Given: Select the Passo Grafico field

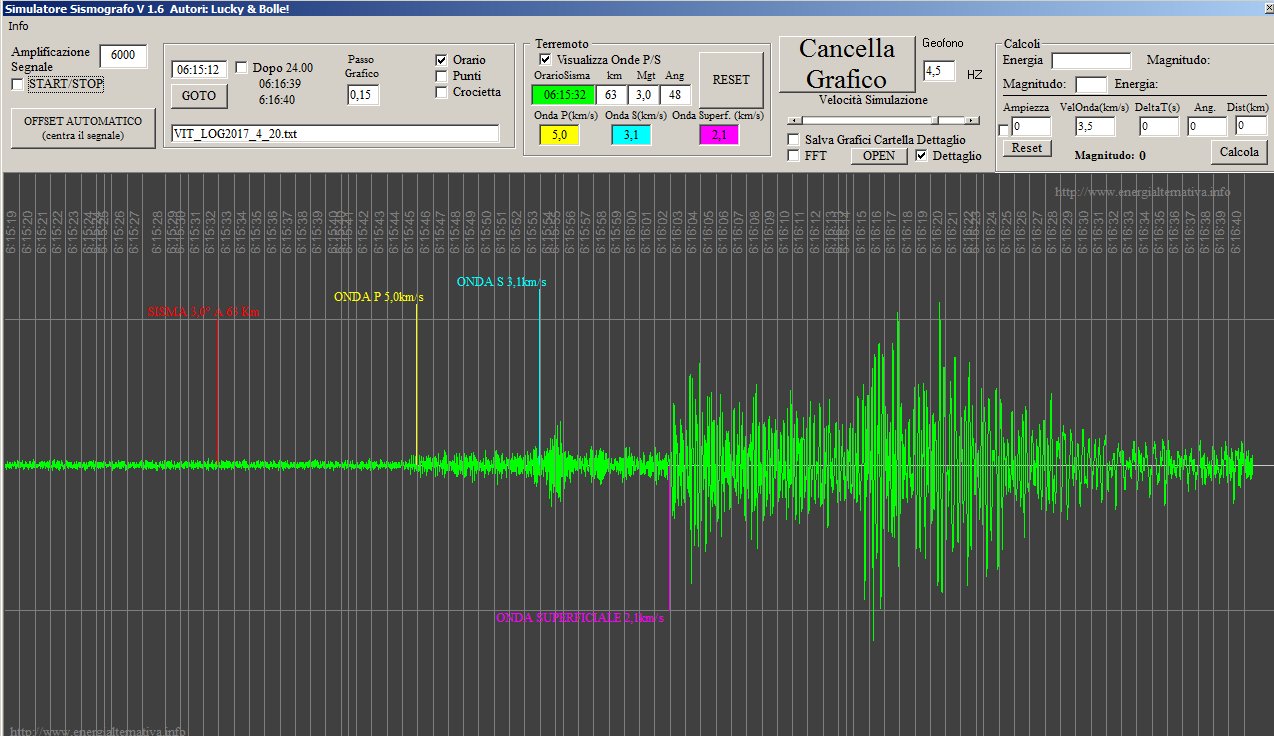Looking at the screenshot, I should (364, 95).
